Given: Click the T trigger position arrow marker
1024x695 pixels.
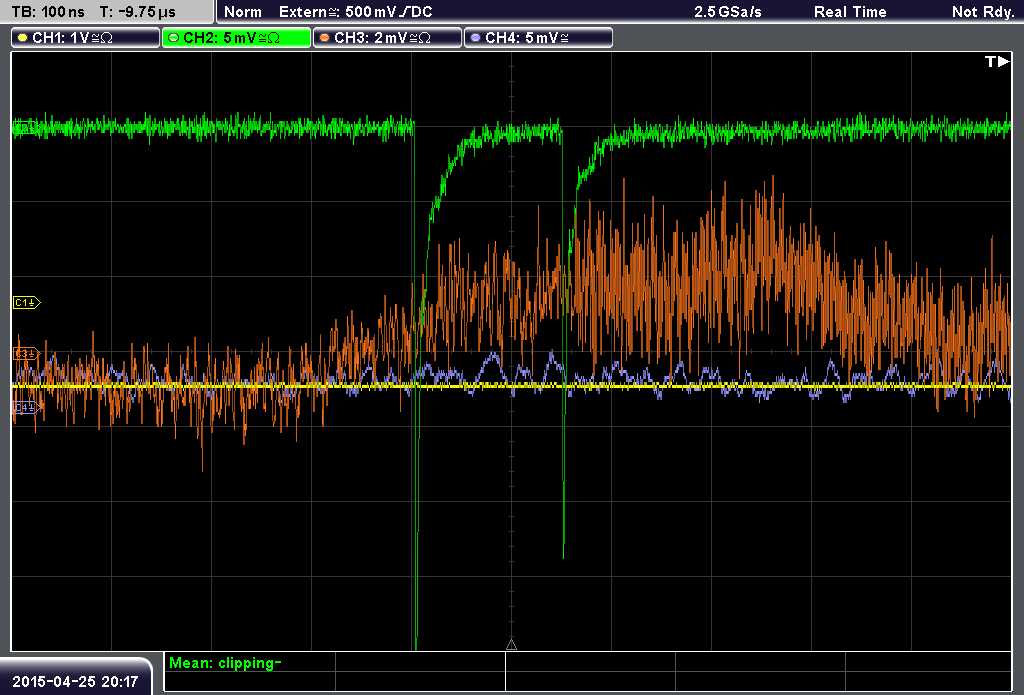Looking at the screenshot, I should click(997, 61).
